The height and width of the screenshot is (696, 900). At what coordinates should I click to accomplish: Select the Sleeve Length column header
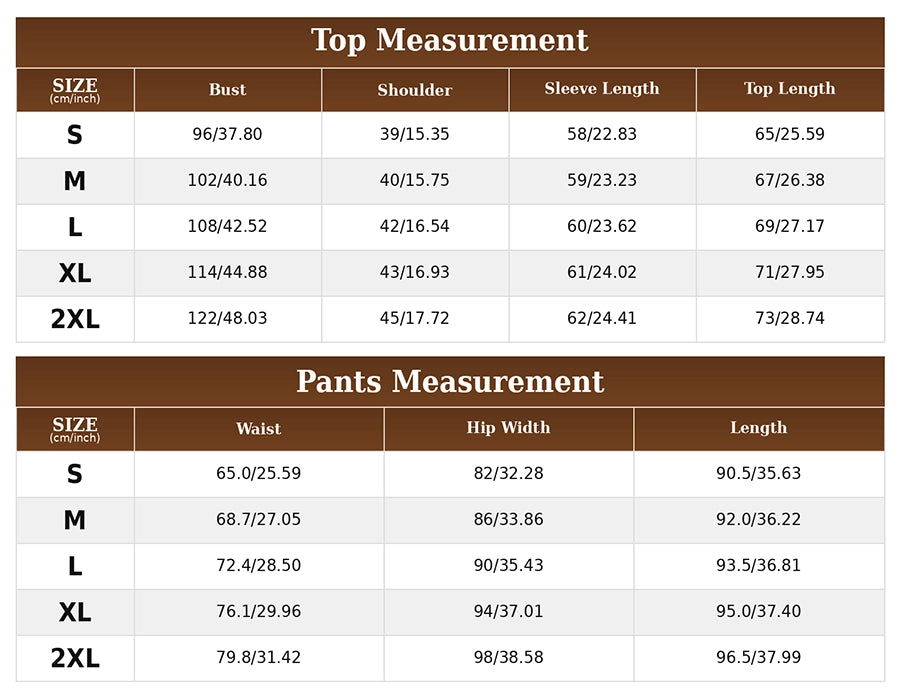602,90
